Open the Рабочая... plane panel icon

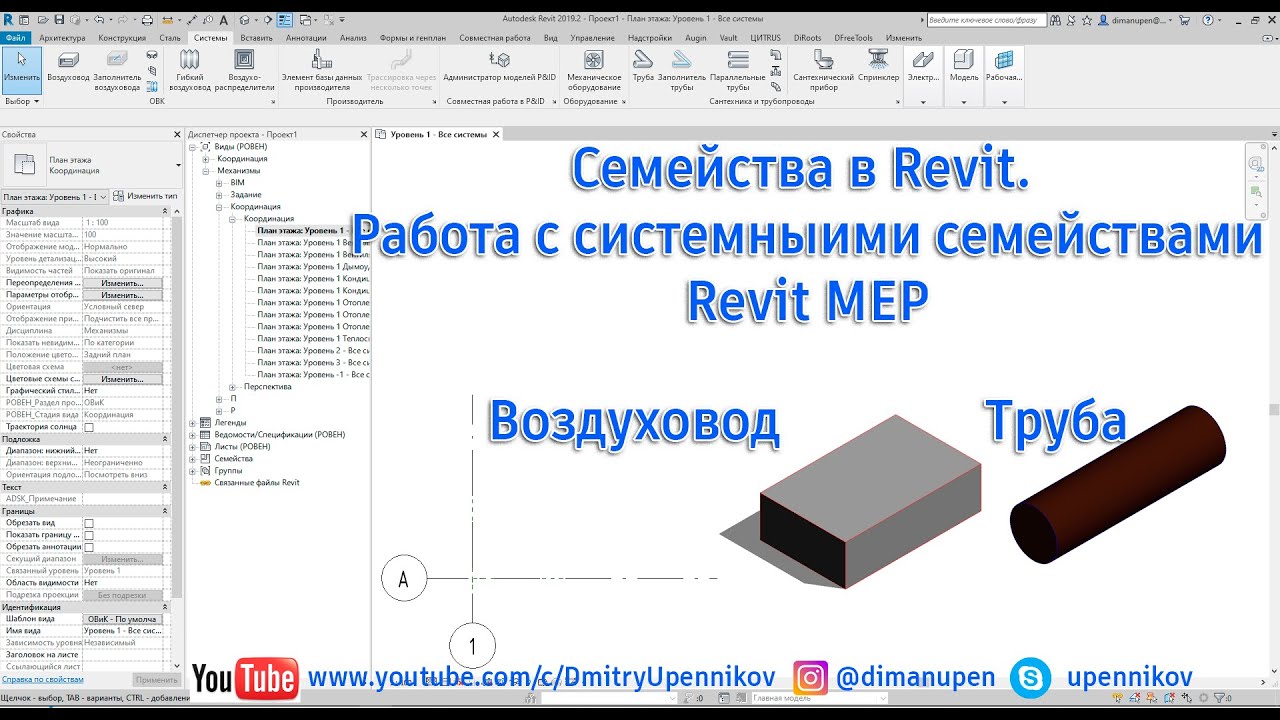(1004, 66)
